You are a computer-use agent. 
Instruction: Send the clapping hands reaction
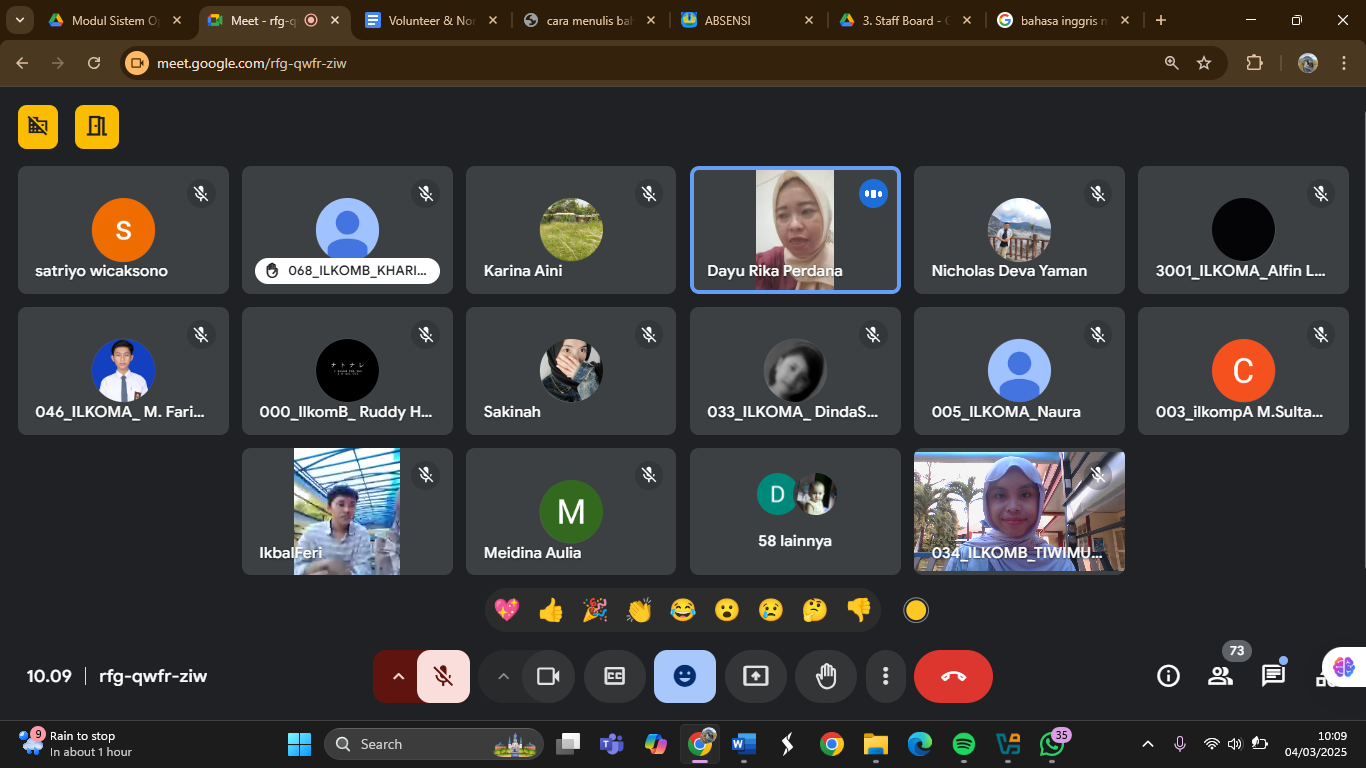639,610
